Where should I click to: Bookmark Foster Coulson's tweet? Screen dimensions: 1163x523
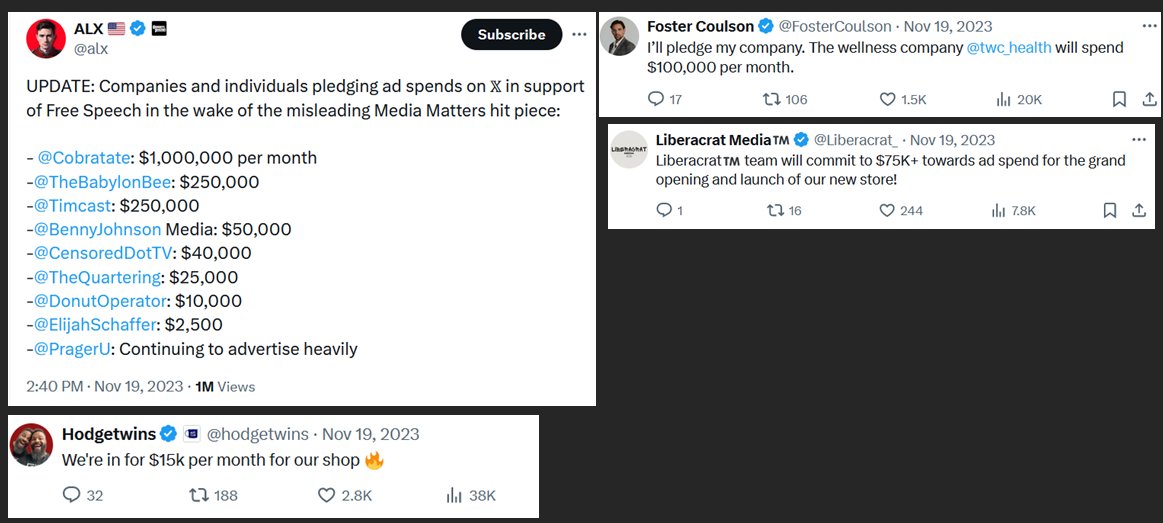tap(1120, 99)
